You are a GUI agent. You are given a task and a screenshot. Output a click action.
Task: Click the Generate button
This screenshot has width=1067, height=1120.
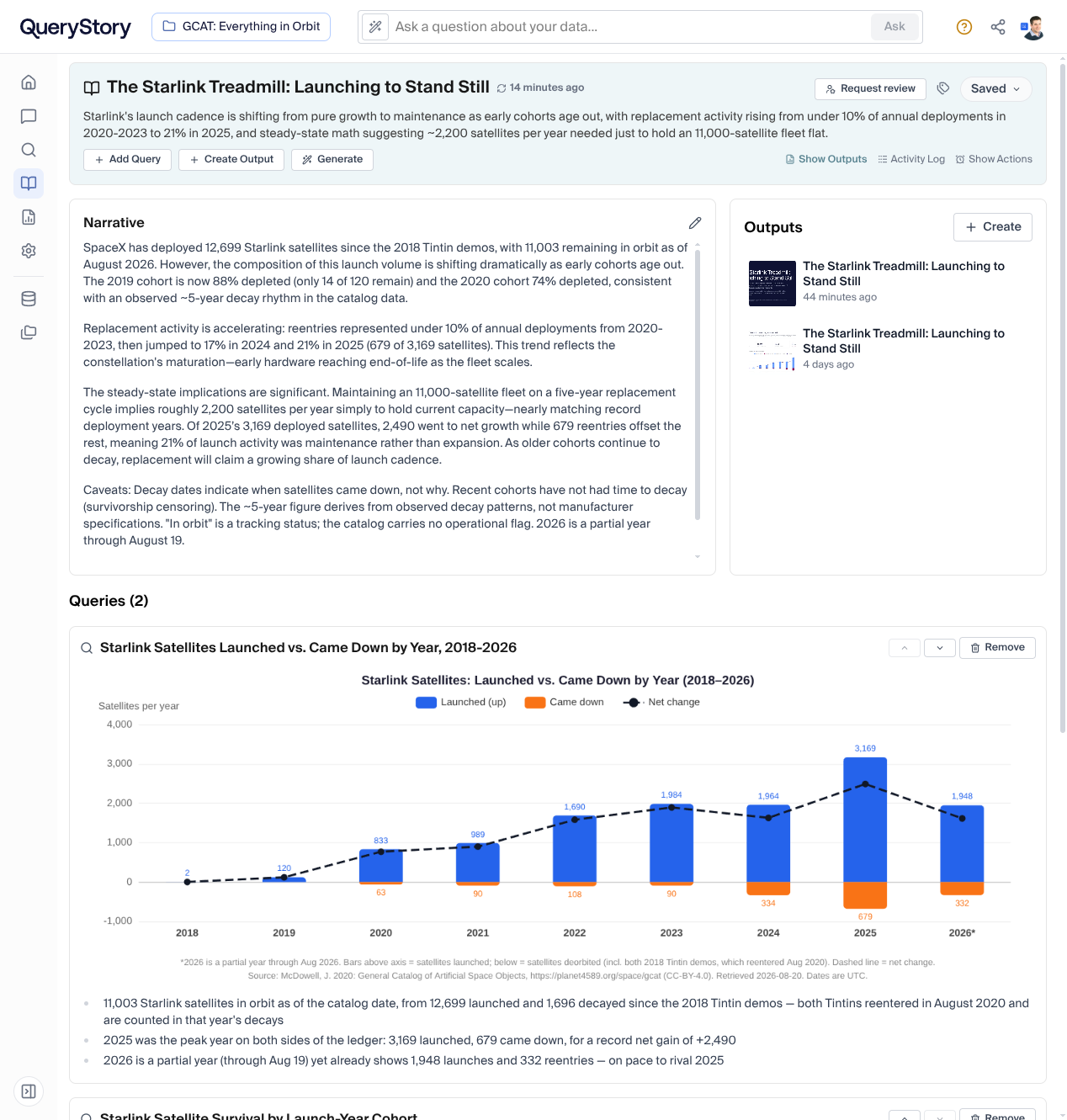332,160
